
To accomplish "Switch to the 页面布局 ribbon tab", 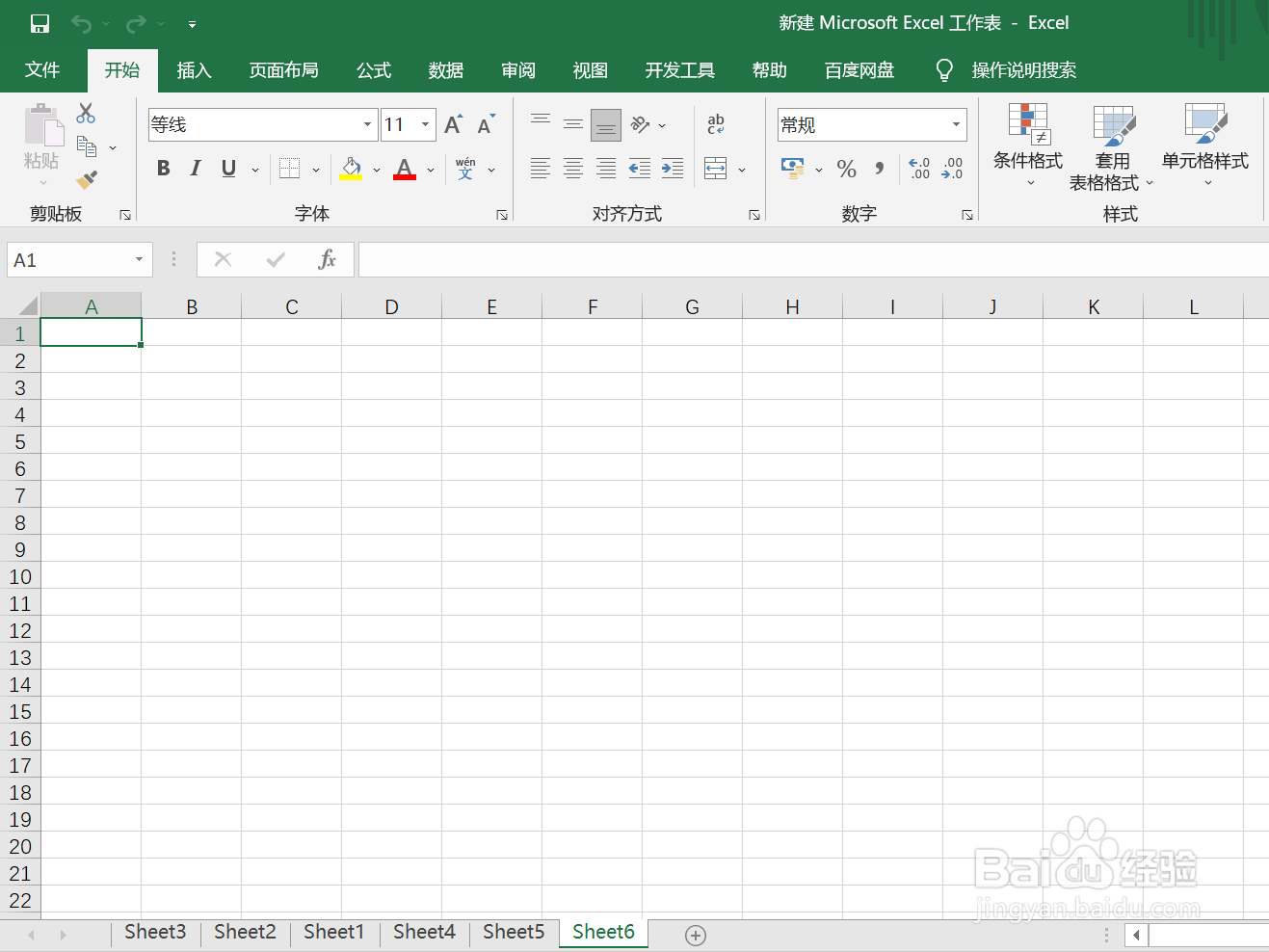I will (283, 70).
